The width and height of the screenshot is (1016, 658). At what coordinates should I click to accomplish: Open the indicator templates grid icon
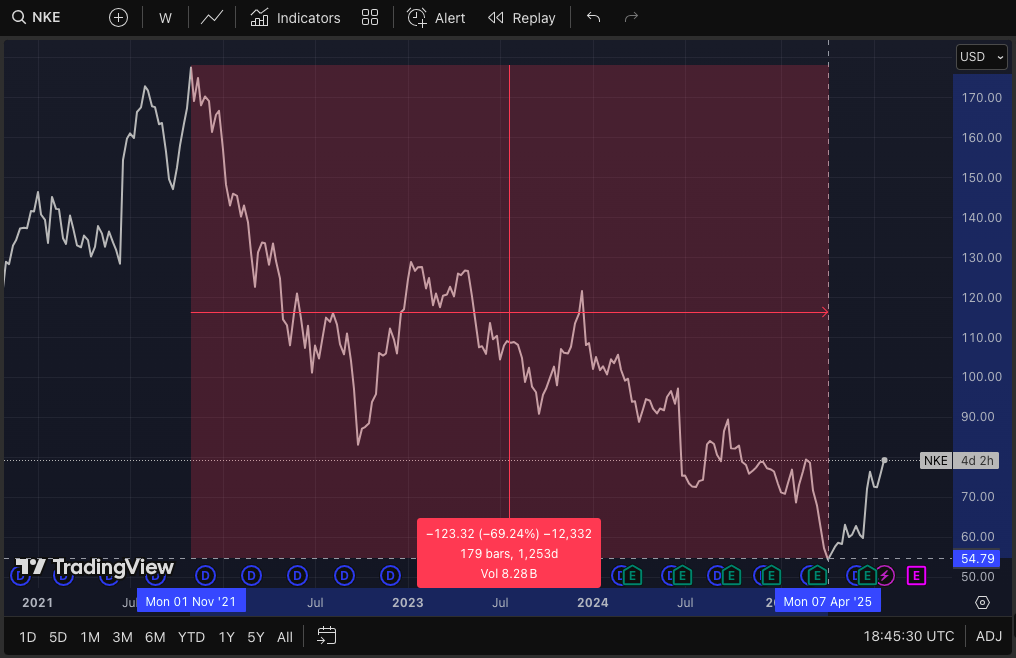tap(370, 18)
